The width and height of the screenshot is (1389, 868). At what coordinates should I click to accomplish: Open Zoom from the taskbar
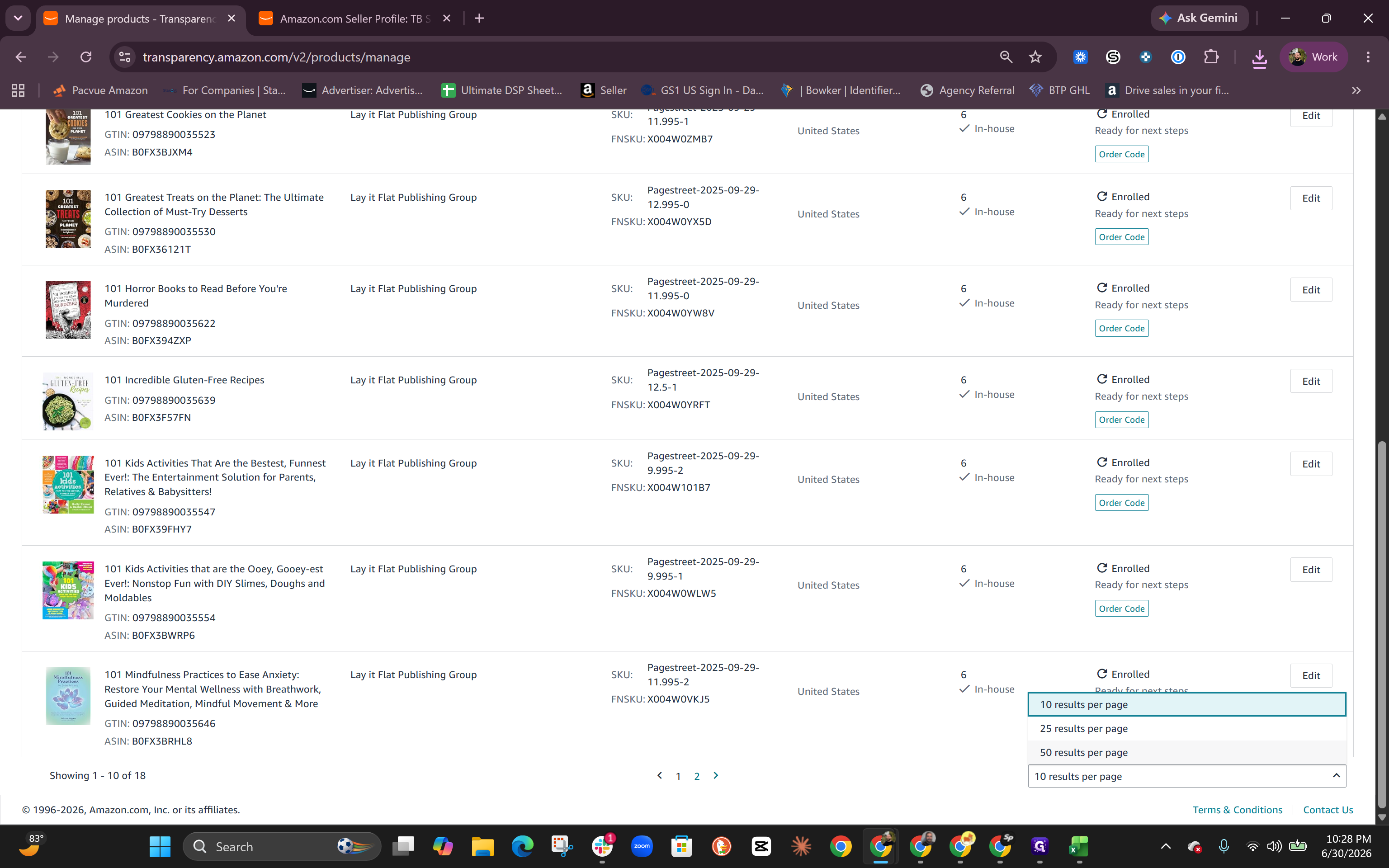642,846
